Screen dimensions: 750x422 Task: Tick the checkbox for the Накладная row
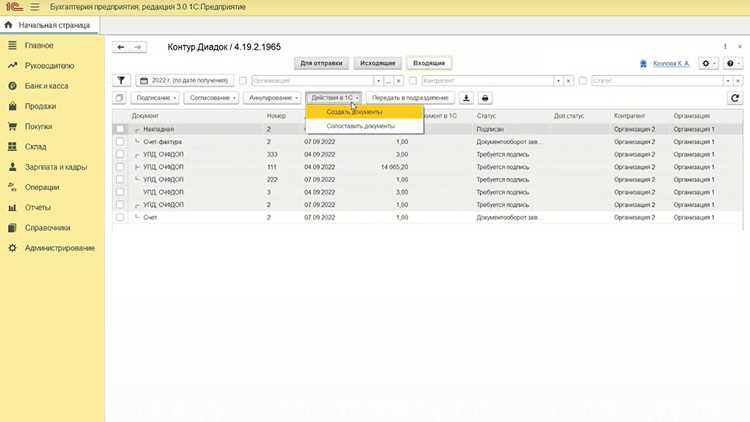point(120,129)
